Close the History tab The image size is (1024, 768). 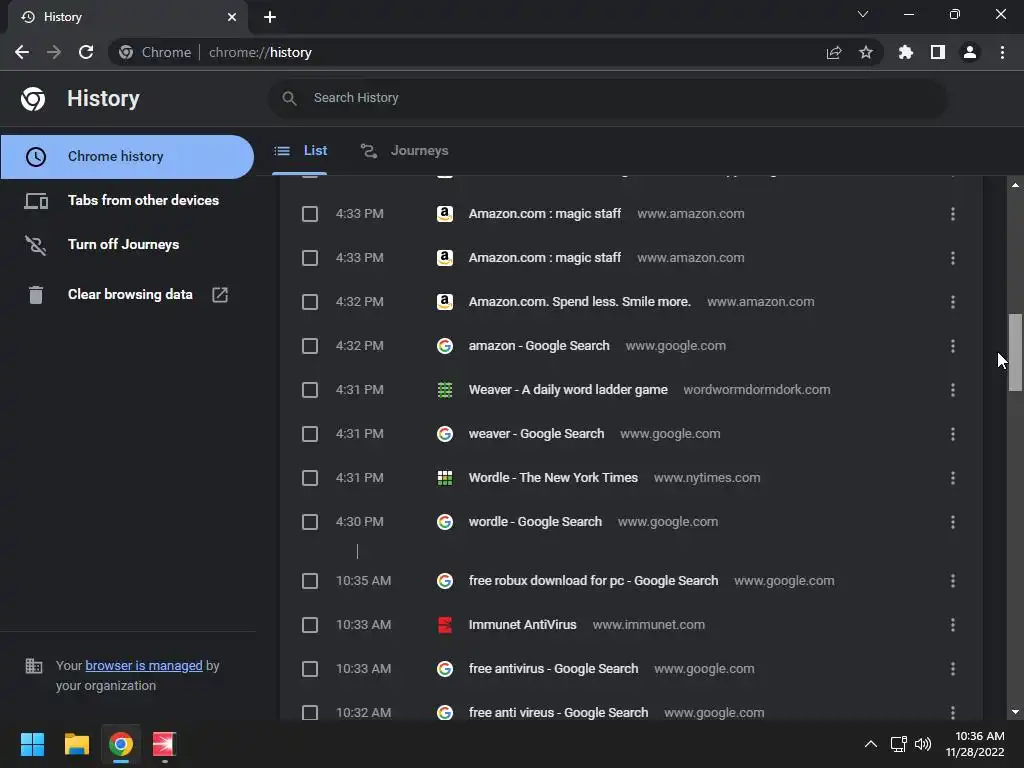(x=232, y=17)
